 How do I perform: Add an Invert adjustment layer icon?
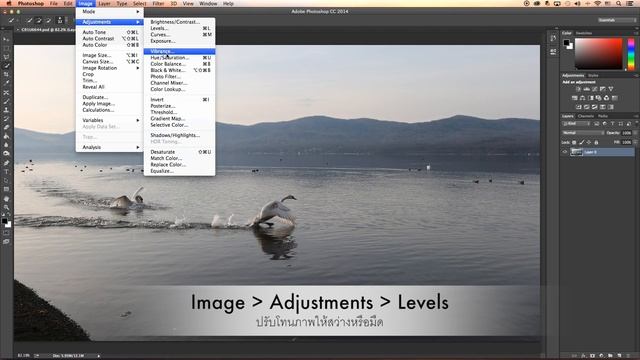[578, 107]
